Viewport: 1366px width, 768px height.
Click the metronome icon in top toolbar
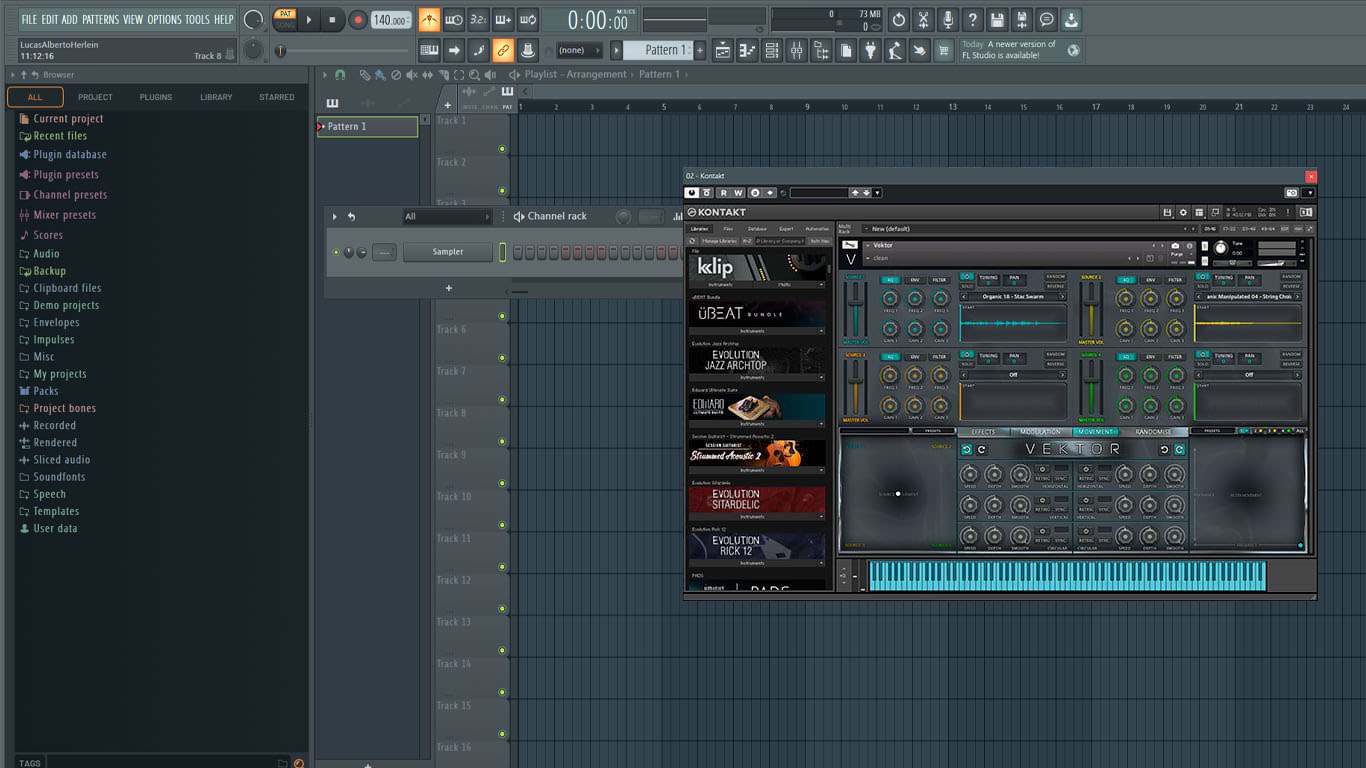point(429,19)
